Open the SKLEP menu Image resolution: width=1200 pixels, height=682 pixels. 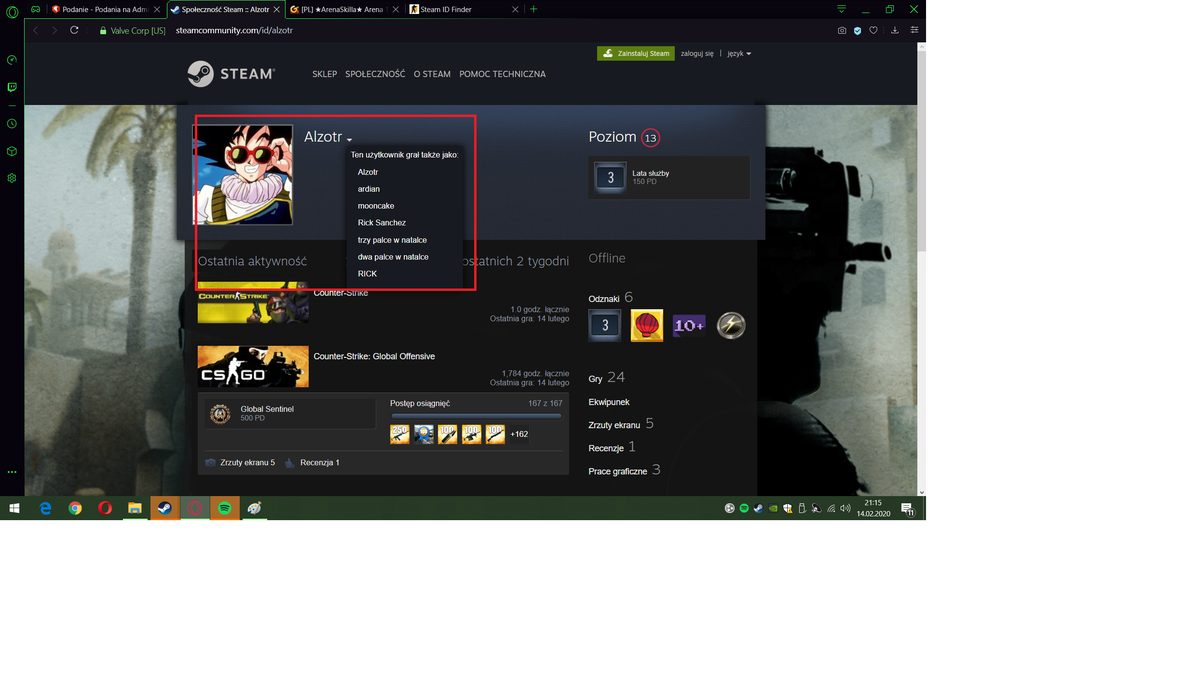pos(324,74)
